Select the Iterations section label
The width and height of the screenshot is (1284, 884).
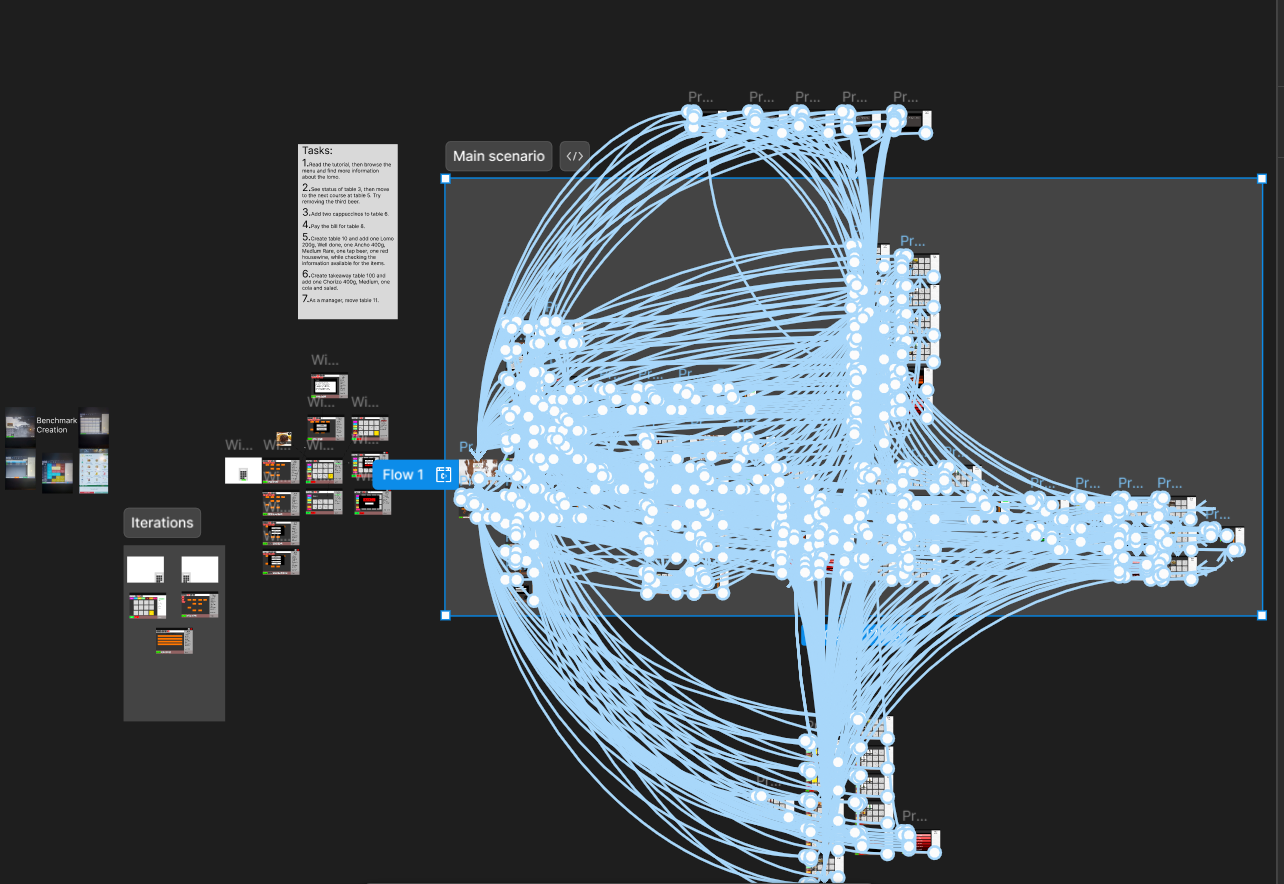pyautogui.click(x=162, y=523)
